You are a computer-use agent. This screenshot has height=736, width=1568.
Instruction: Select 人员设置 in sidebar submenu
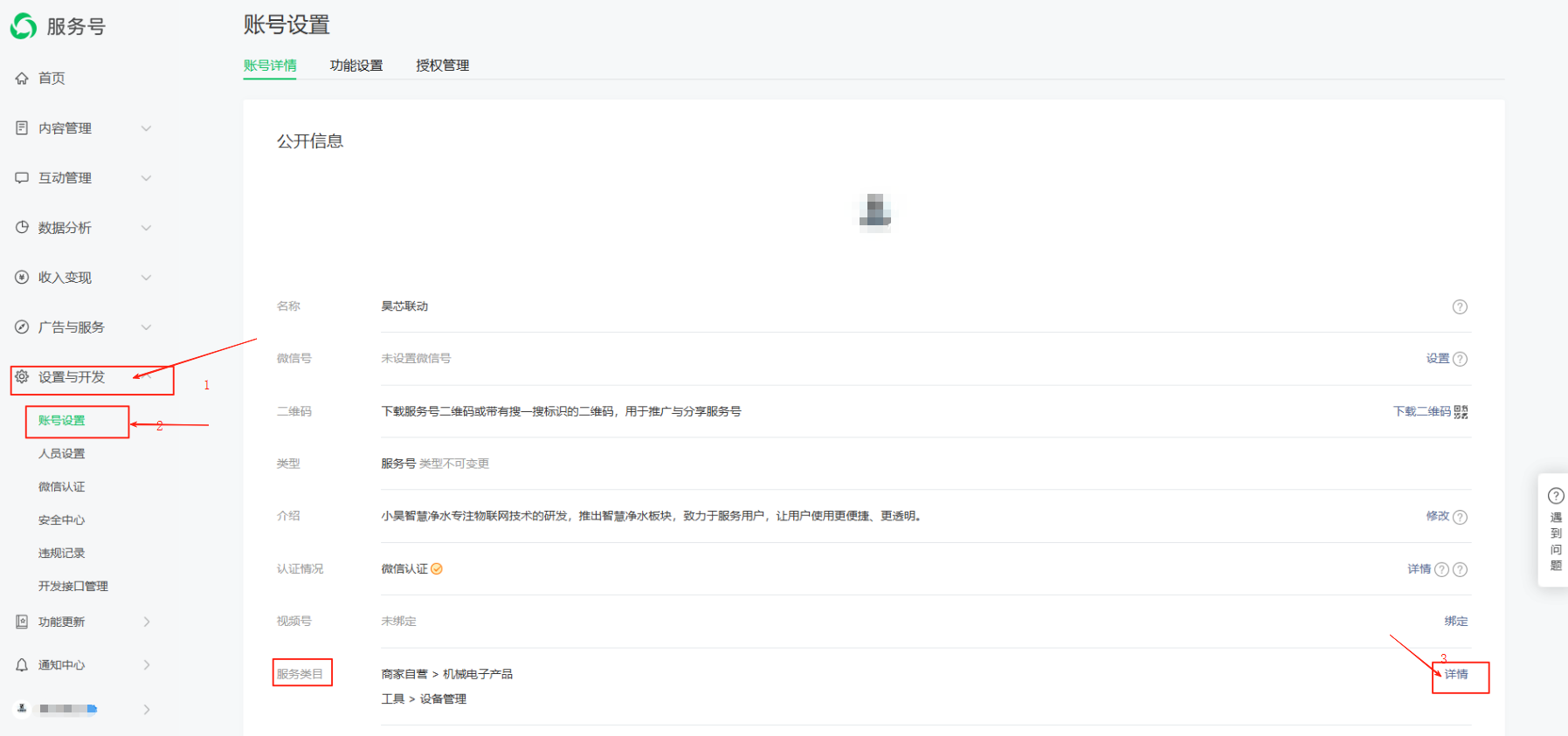(61, 453)
